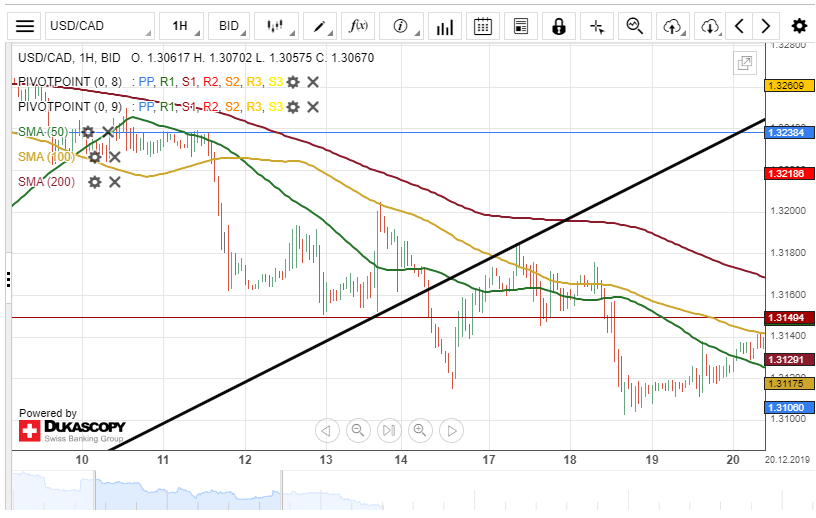This screenshot has height=518, width=816.
Task: Click the cloud download icon
Action: click(x=710, y=26)
